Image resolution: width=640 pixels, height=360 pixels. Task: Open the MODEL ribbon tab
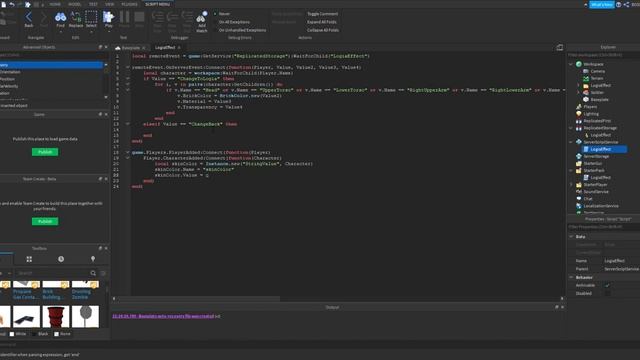(74, 4)
